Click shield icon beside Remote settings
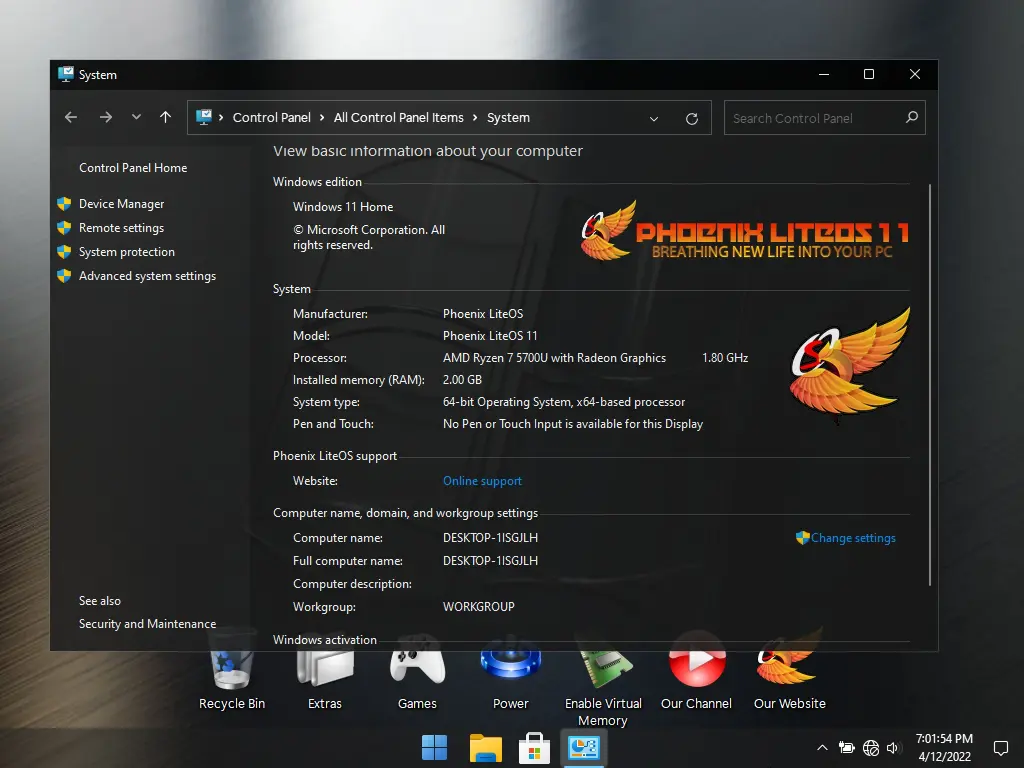This screenshot has width=1024, height=768. pos(64,228)
